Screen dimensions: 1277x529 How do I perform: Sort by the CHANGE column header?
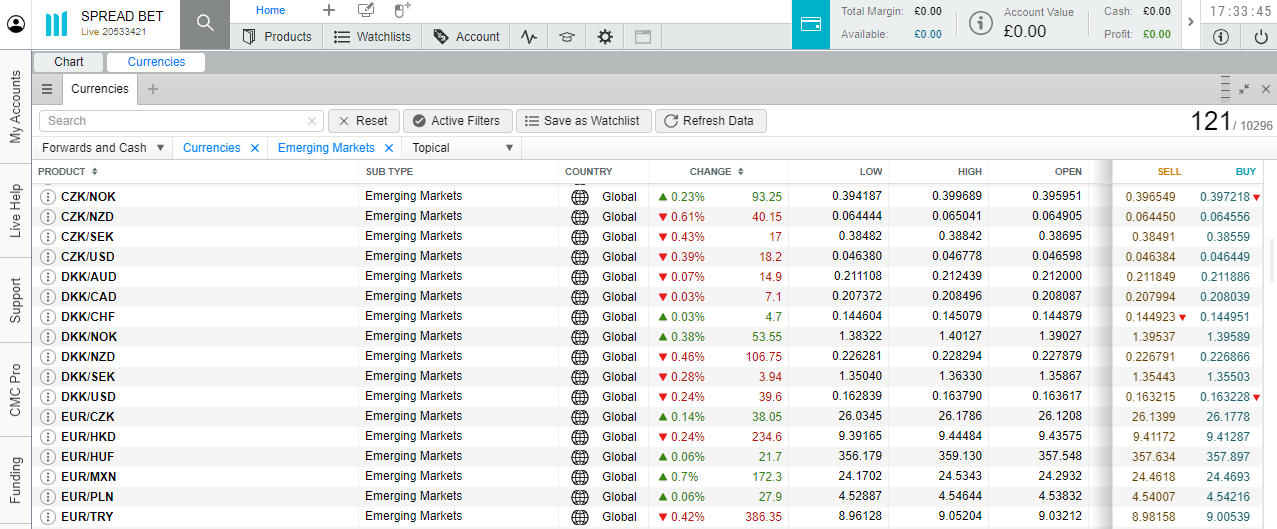[x=718, y=172]
